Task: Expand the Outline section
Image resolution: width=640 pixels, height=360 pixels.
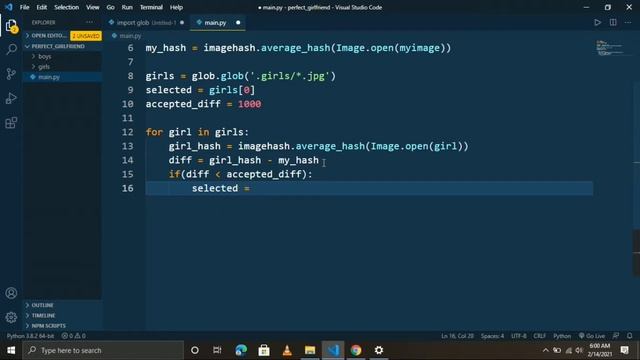Action: pos(42,305)
